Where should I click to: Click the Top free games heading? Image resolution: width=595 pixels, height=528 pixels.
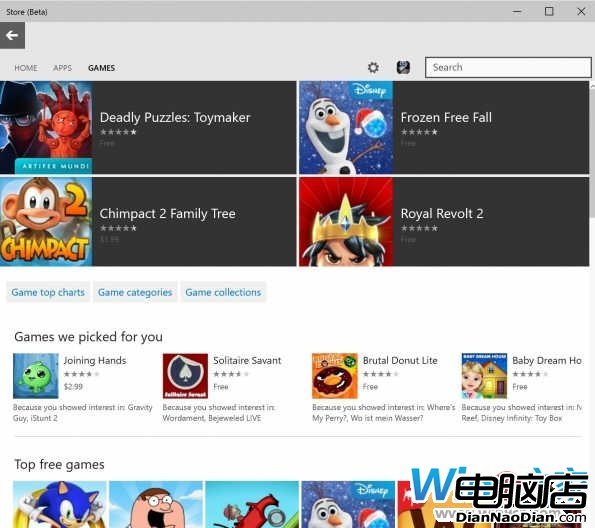[x=59, y=465]
